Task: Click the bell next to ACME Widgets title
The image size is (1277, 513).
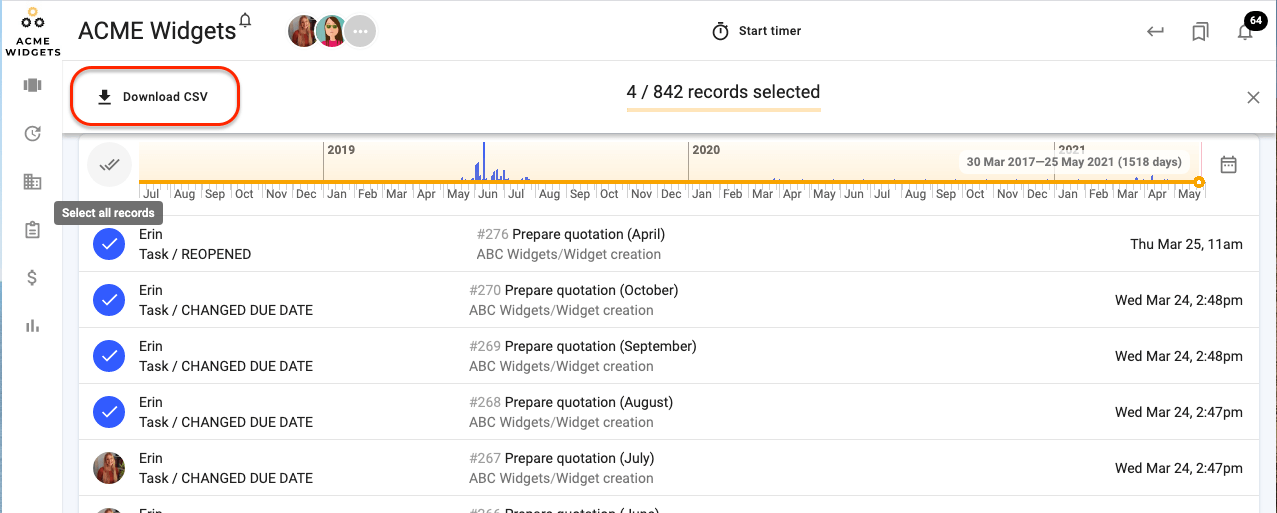Action: 246,19
